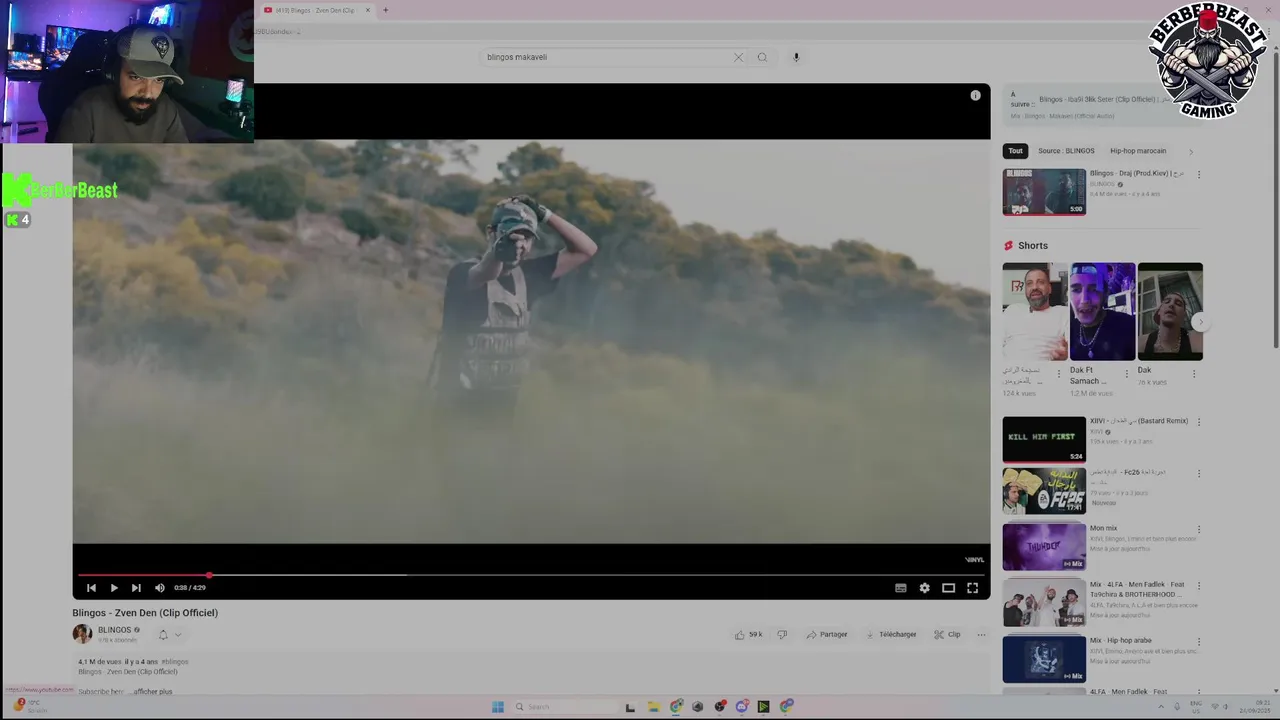The image size is (1280, 720).
Task: Toggle subtitles in the video player
Action: pyautogui.click(x=900, y=588)
